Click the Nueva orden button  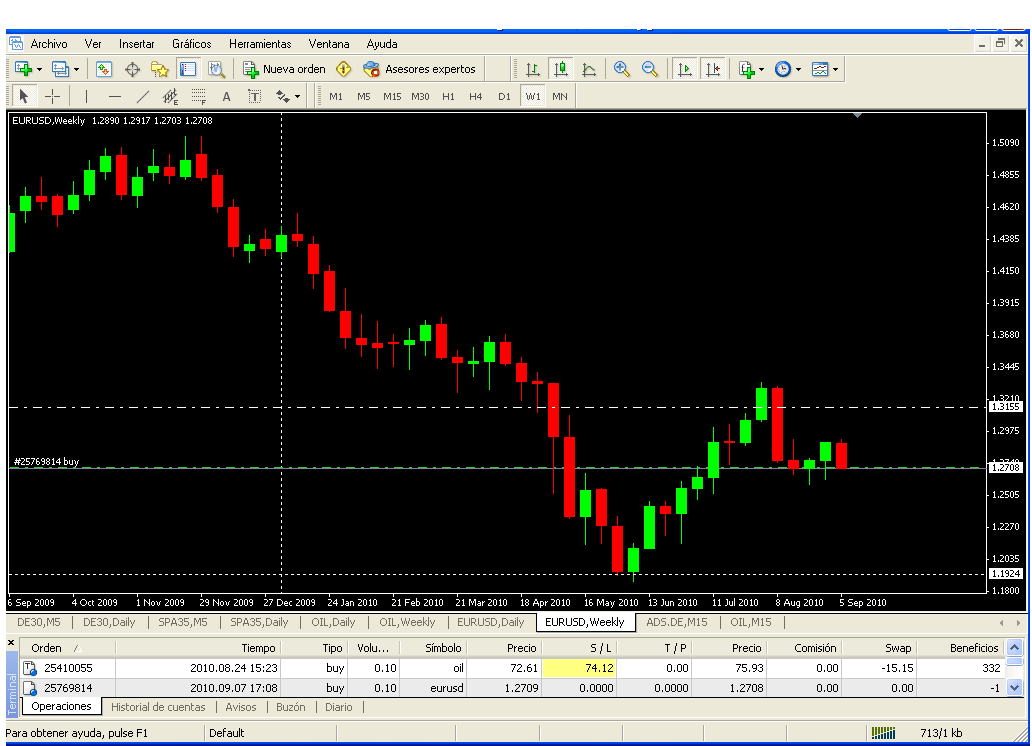(x=285, y=69)
